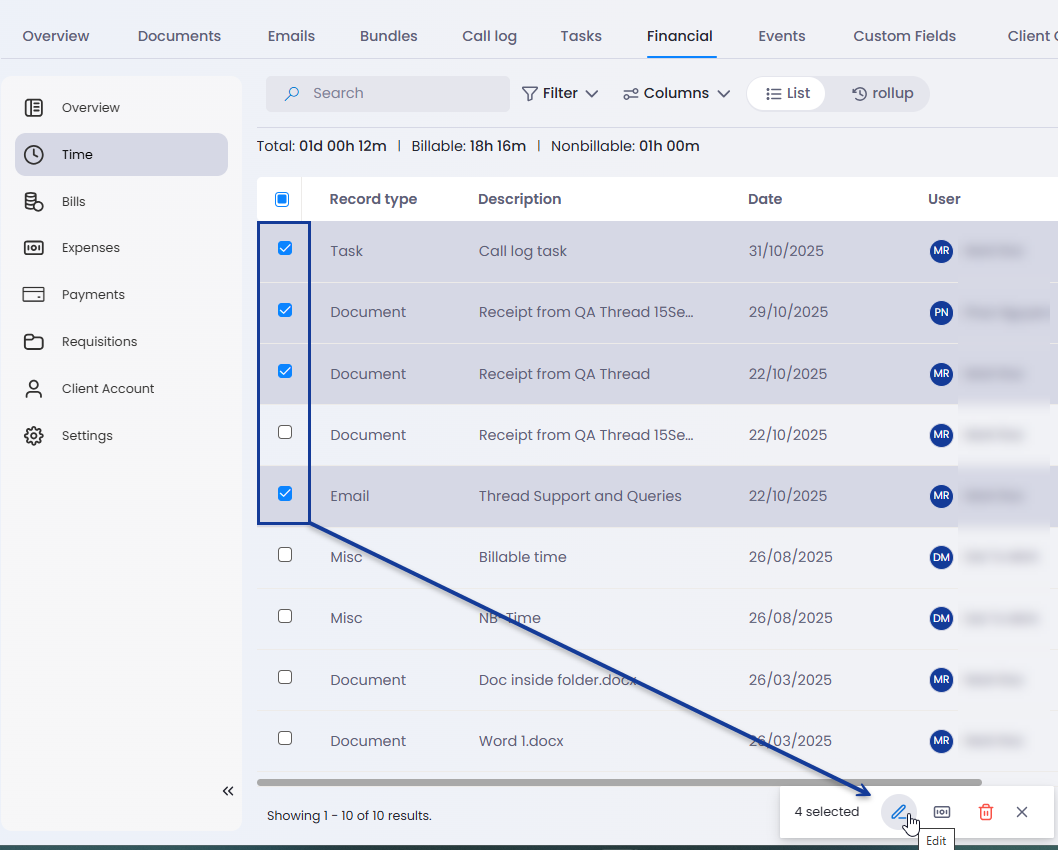This screenshot has height=850, width=1058.
Task: Open Settings gear in the sidebar
Action: coord(86,436)
